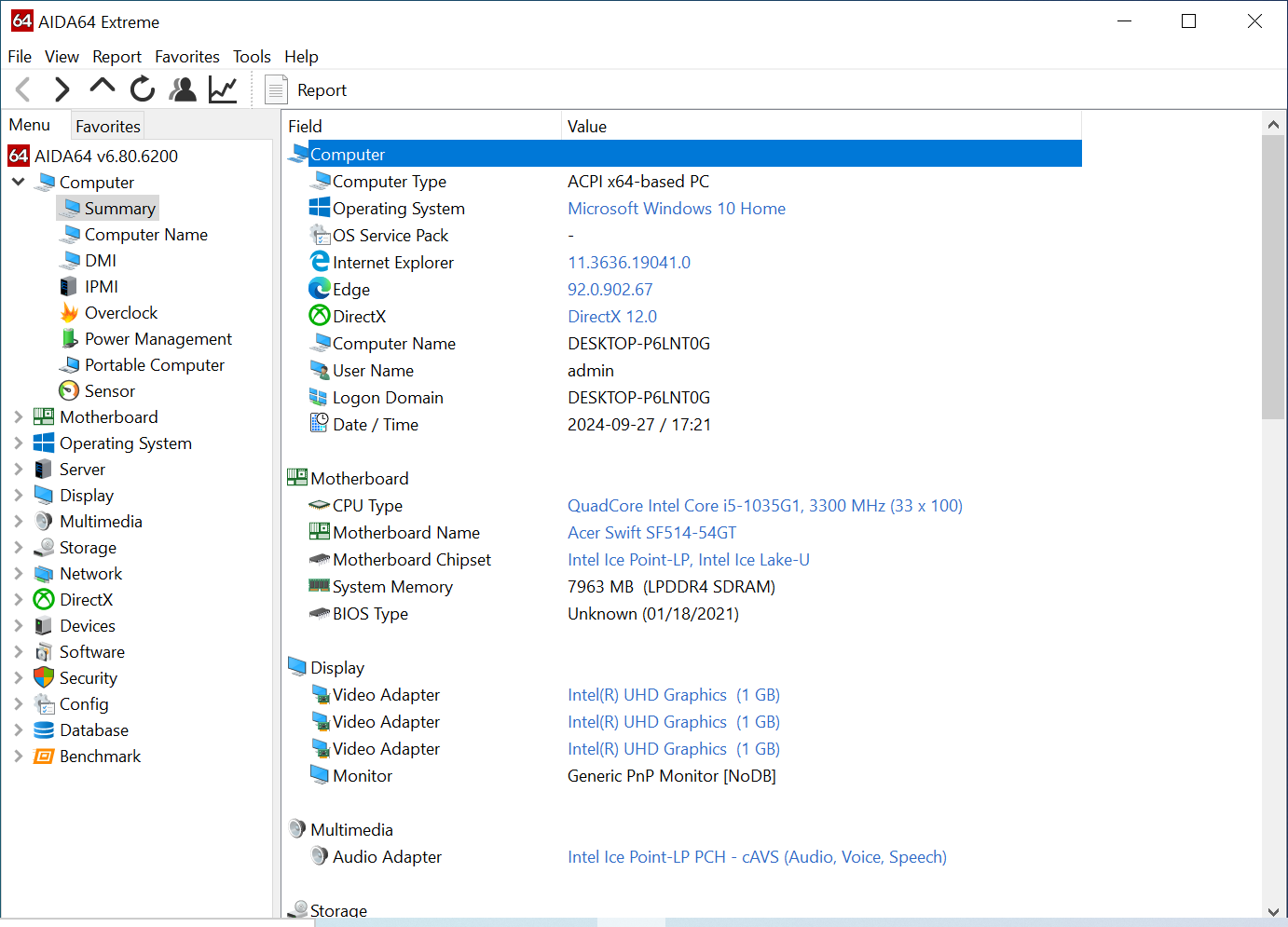Click the forward navigation arrow
Viewport: 1288px width, 927px height.
[62, 89]
